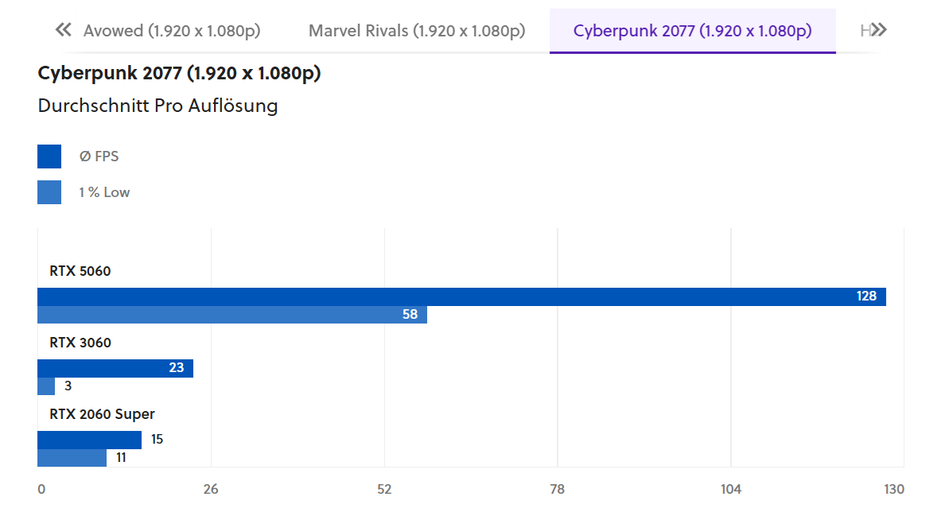
Task: Toggle the Ø FPS legend label
Action: coord(99,156)
